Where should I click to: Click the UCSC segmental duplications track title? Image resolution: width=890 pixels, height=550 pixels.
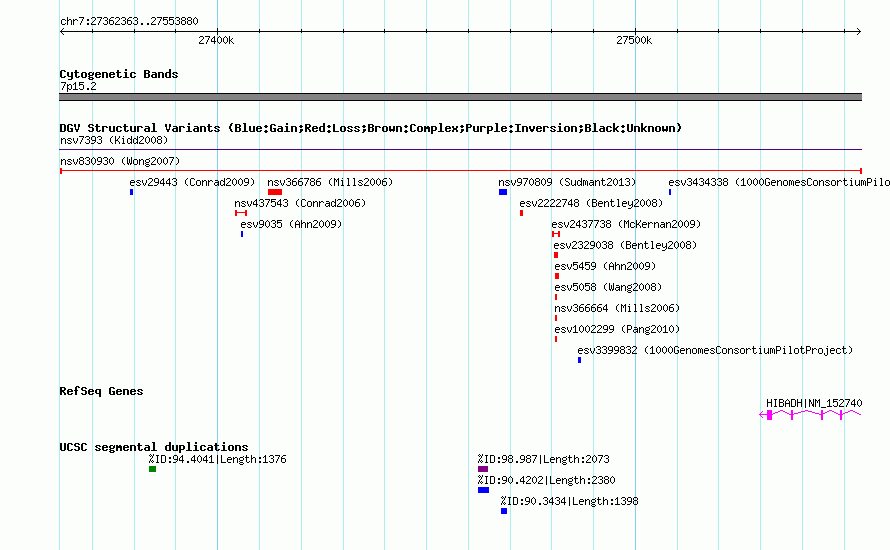154,447
